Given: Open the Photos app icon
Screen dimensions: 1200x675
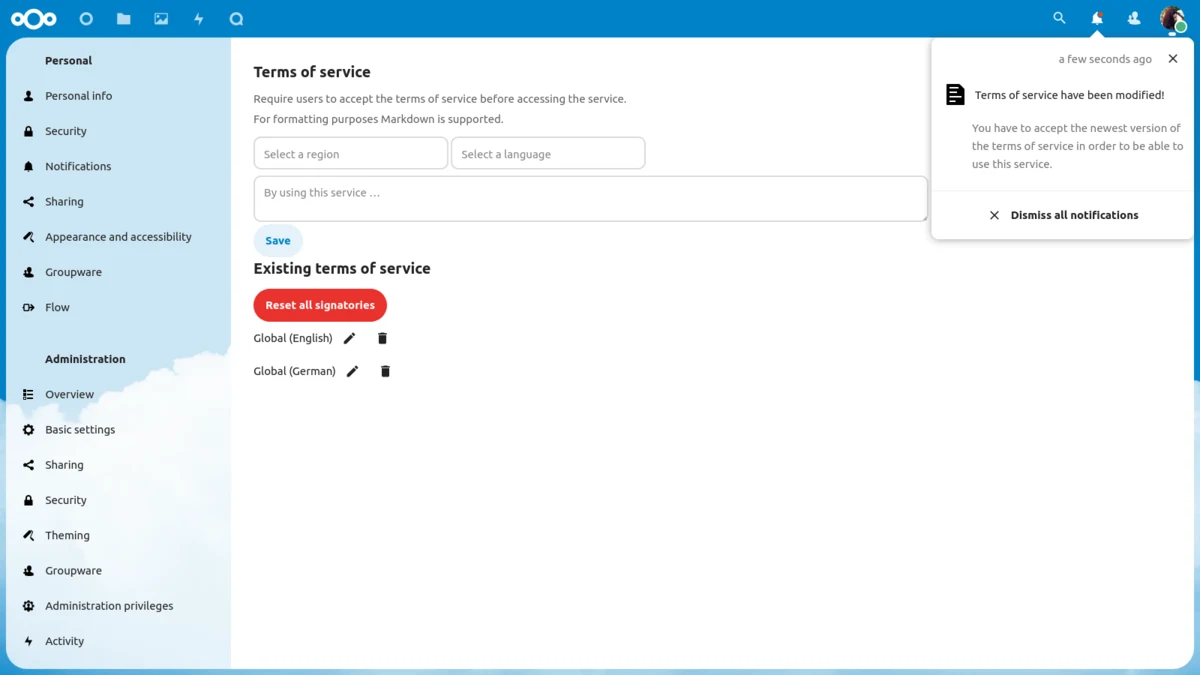Looking at the screenshot, I should pyautogui.click(x=161, y=19).
